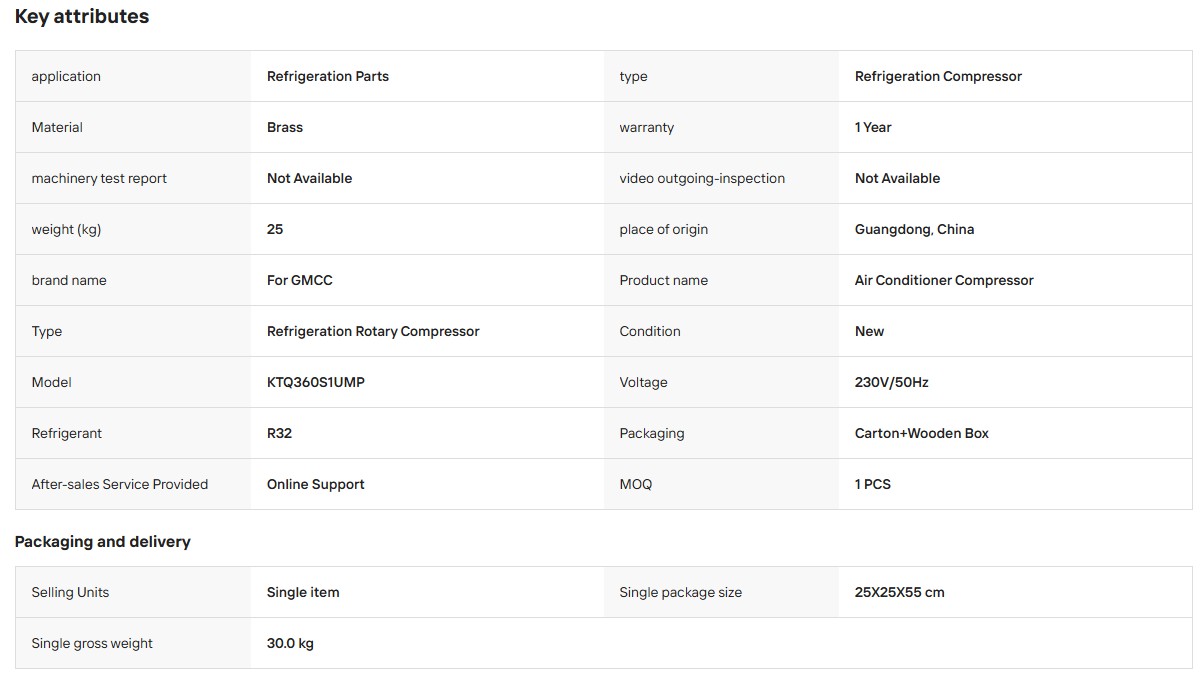Screen dimensions: 1200x678
Task: Select the R32 refrigerant value
Action: [279, 433]
